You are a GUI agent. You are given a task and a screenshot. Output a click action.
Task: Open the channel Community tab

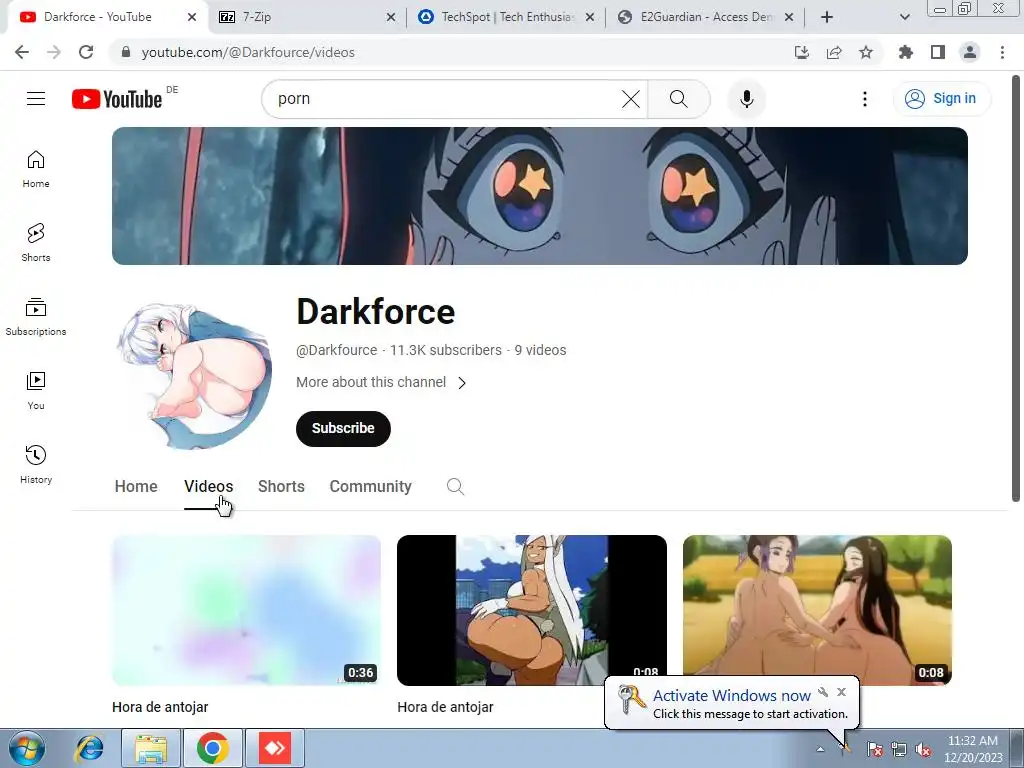pyautogui.click(x=370, y=487)
